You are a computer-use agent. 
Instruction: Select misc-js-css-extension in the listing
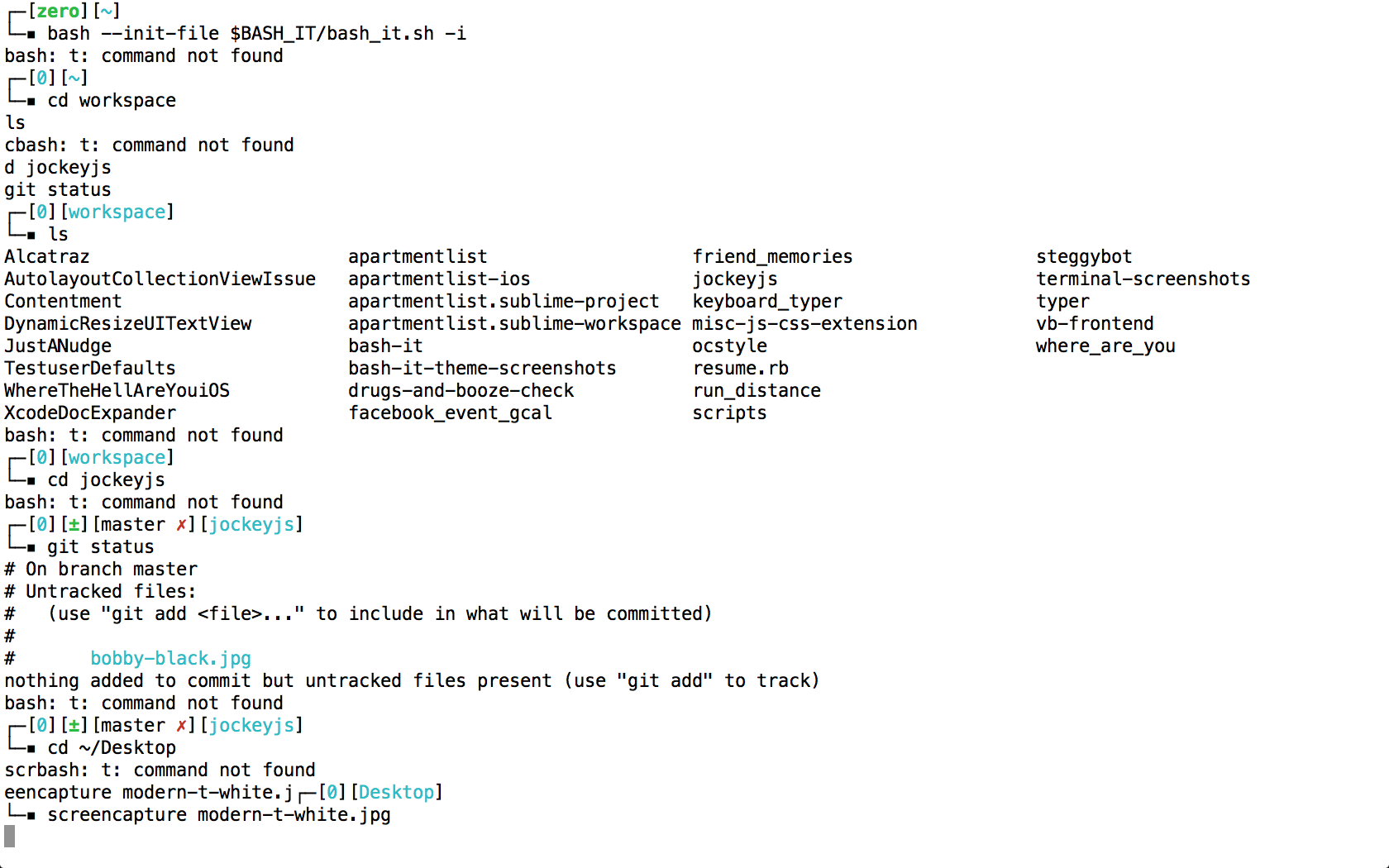coord(804,324)
